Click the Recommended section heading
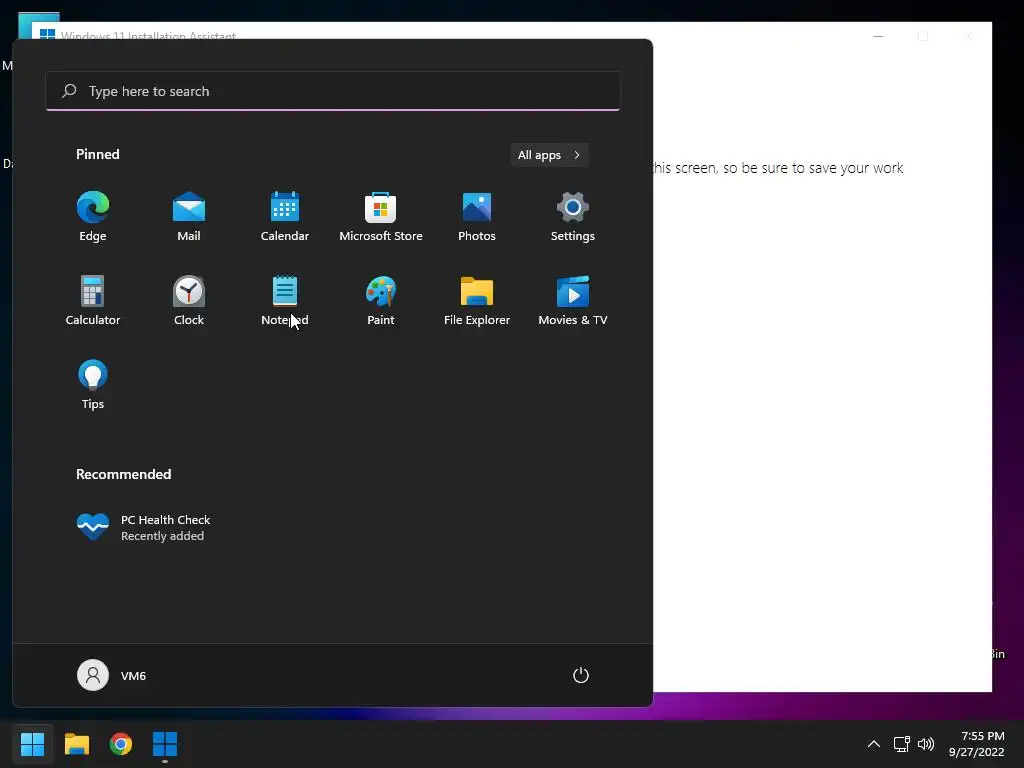This screenshot has height=768, width=1024. click(x=123, y=474)
